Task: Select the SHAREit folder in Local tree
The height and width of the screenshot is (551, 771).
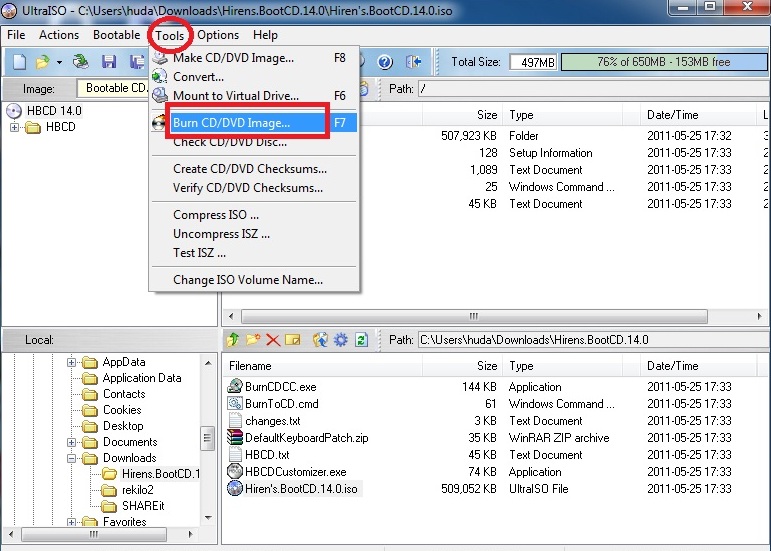Action: (143, 506)
